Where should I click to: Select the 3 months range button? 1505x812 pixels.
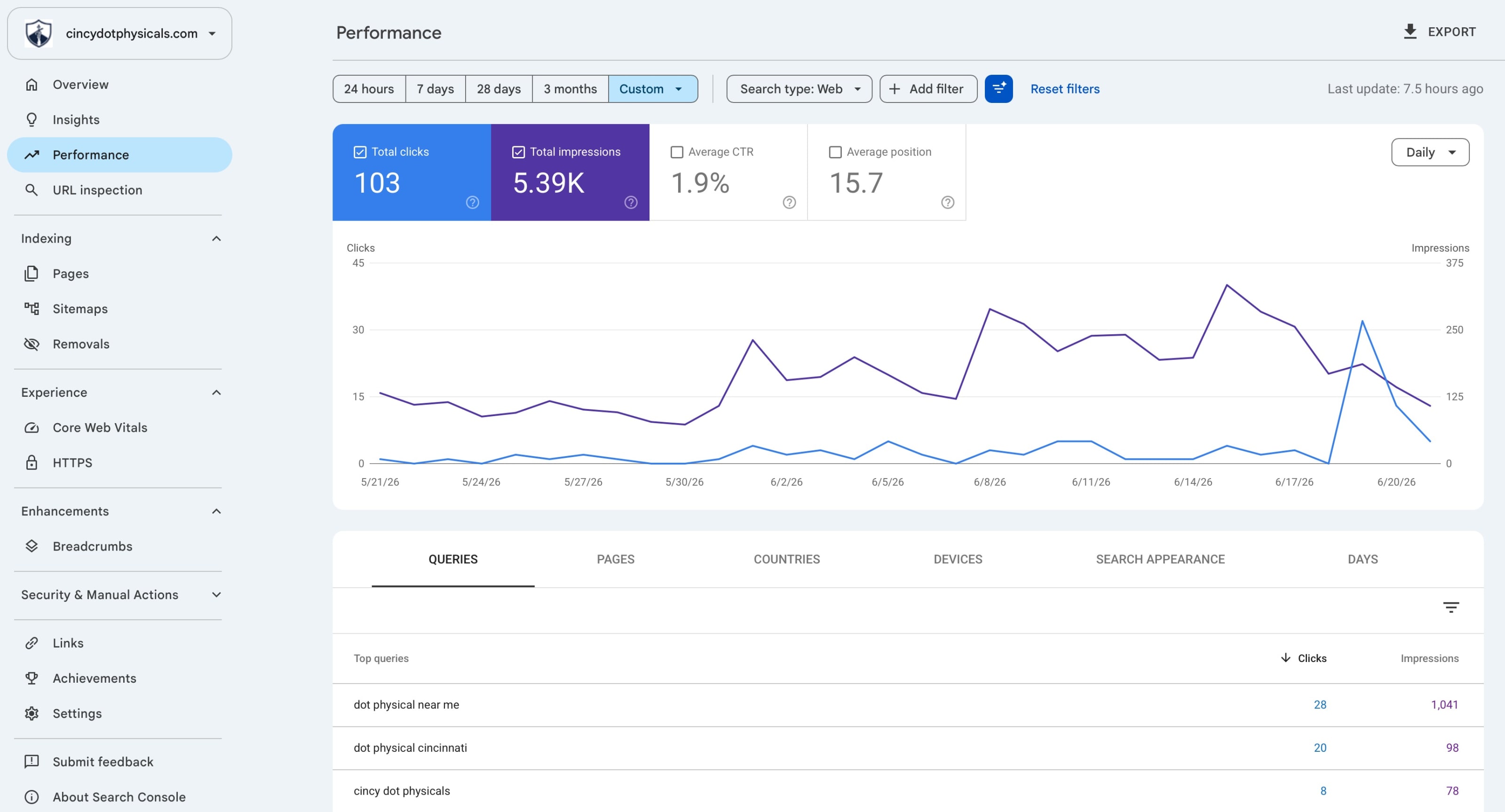[x=570, y=89]
